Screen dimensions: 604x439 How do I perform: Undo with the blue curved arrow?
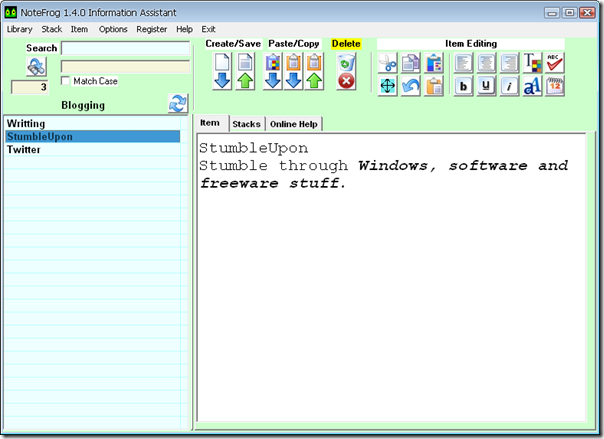(411, 86)
